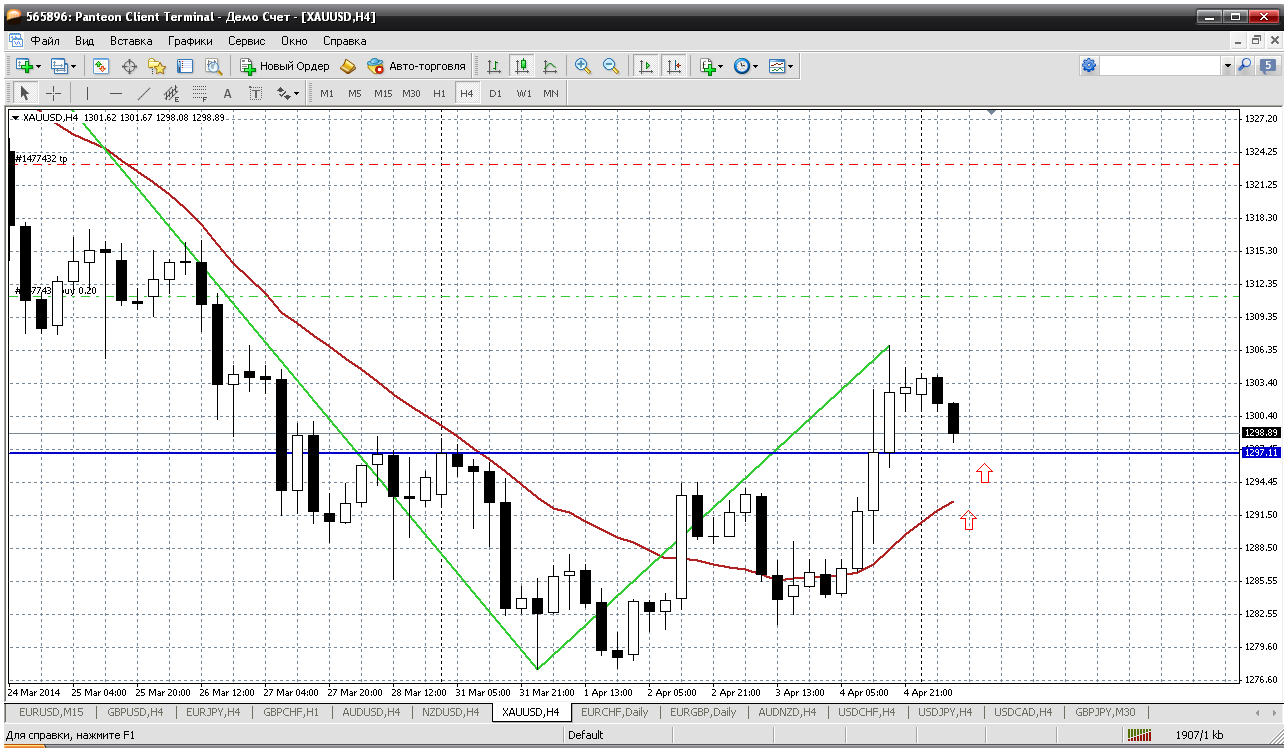Open the Market Watch panel icon
This screenshot has width=1288, height=748.
(101, 66)
